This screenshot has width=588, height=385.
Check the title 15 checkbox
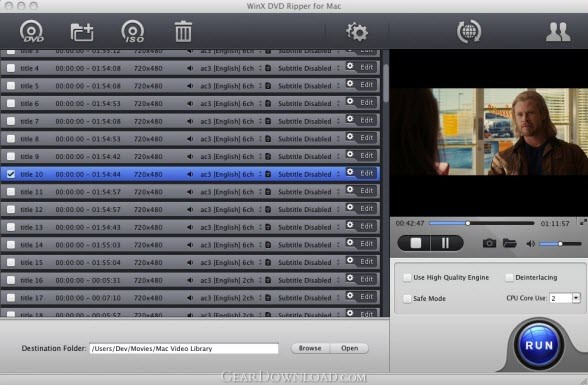(11, 262)
